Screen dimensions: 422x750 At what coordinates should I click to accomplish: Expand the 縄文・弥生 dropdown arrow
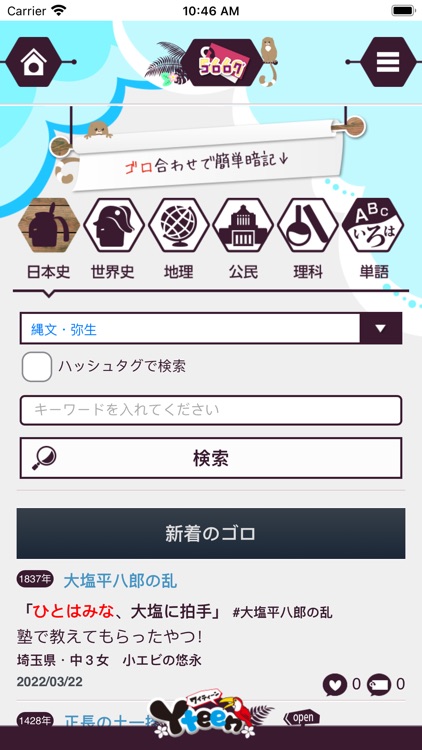tap(380, 329)
